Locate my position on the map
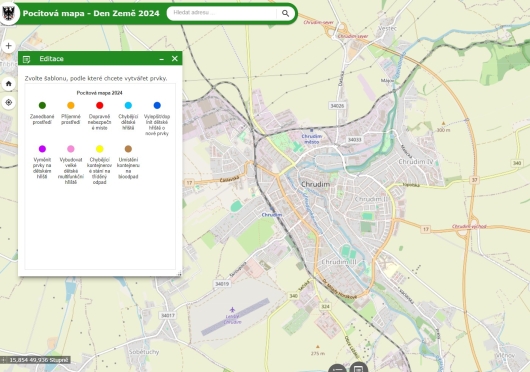The height and width of the screenshot is (372, 530). pyautogui.click(x=8, y=102)
